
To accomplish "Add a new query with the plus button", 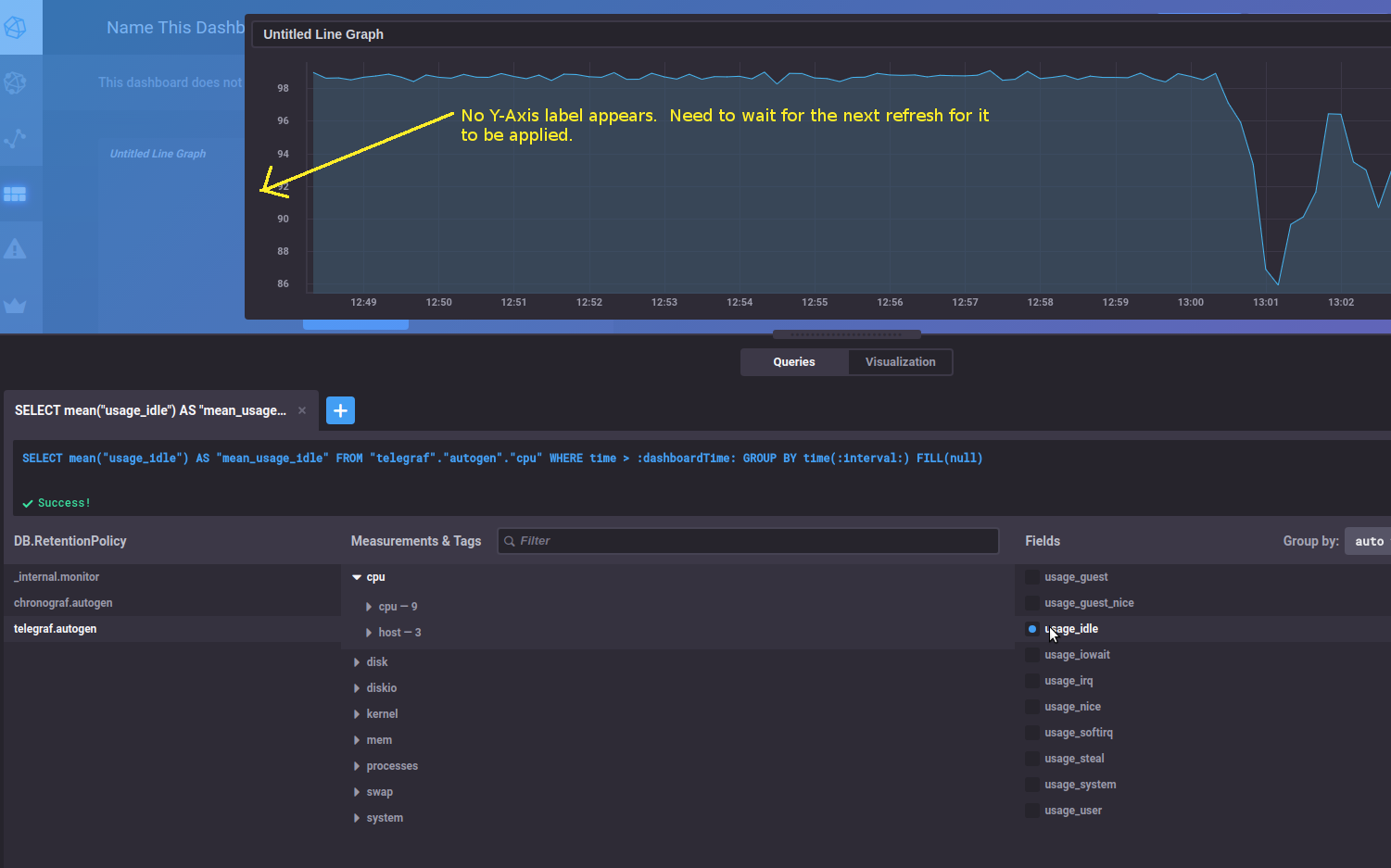I will (x=339, y=410).
